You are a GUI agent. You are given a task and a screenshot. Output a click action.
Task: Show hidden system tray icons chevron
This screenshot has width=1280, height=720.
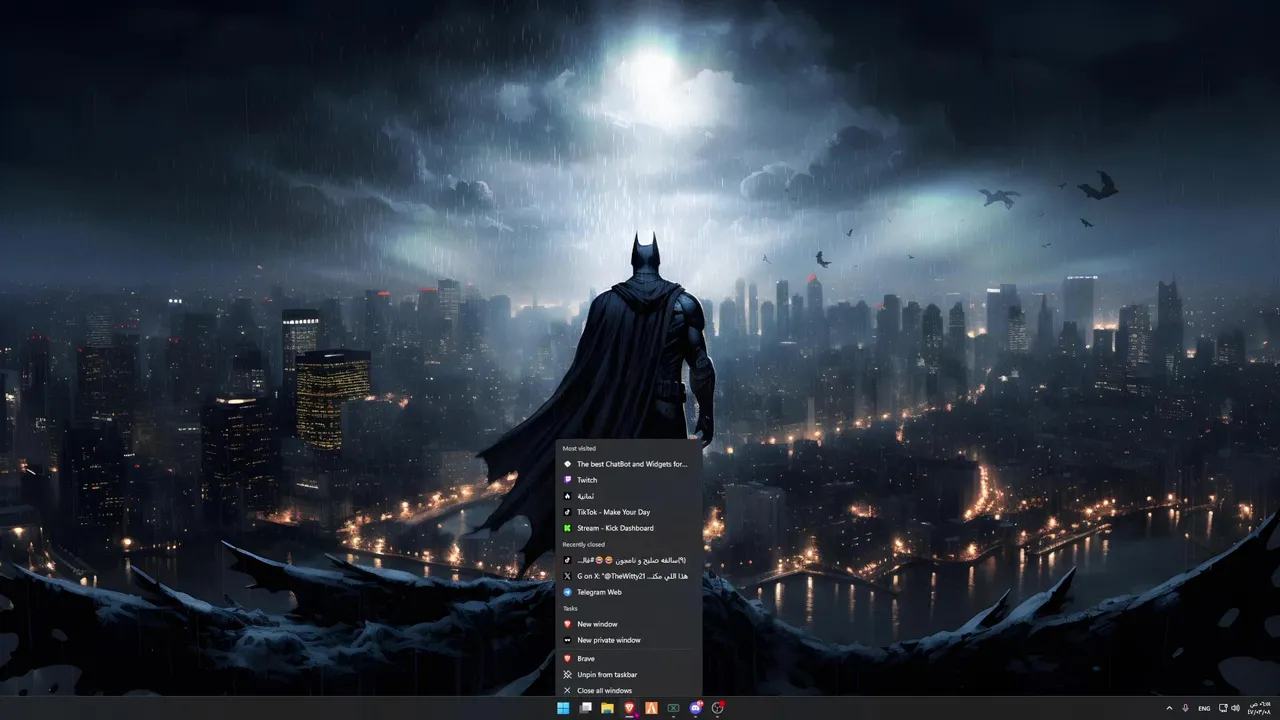(1169, 708)
